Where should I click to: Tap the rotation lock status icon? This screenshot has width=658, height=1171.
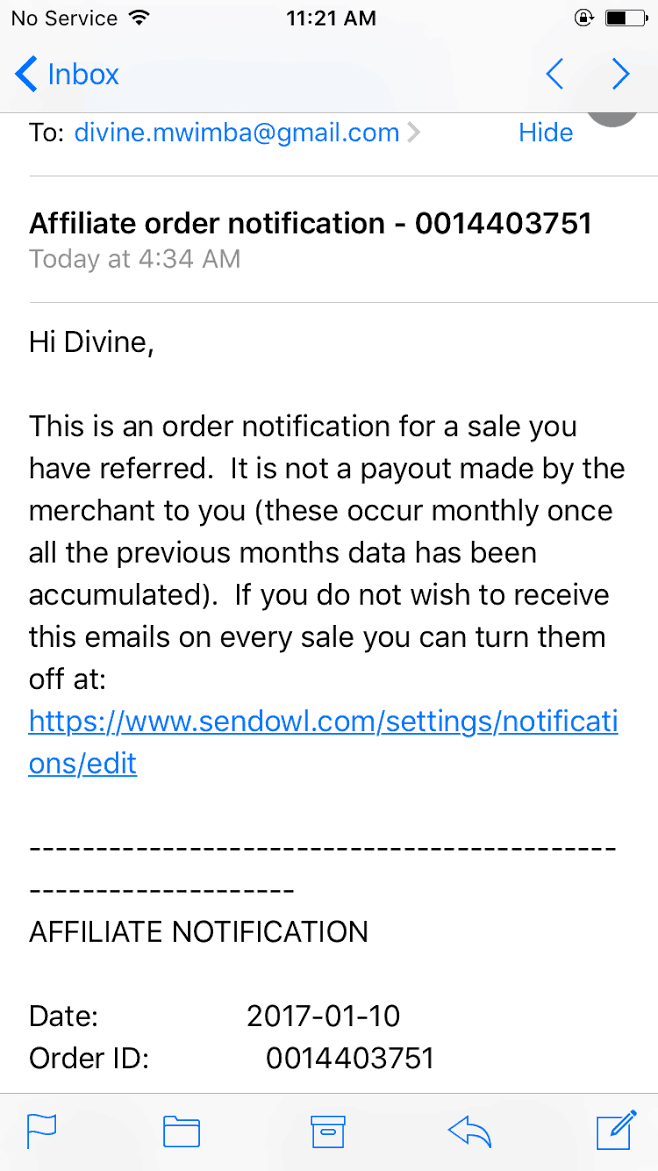[584, 18]
